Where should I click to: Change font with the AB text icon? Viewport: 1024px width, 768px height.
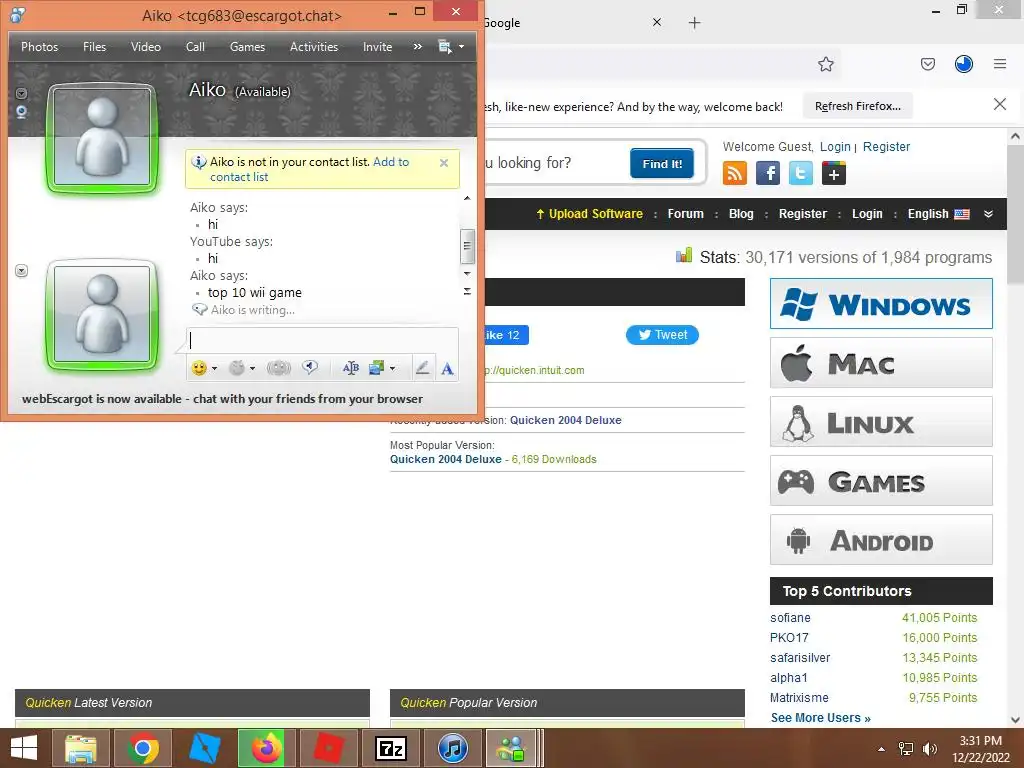pyautogui.click(x=351, y=368)
